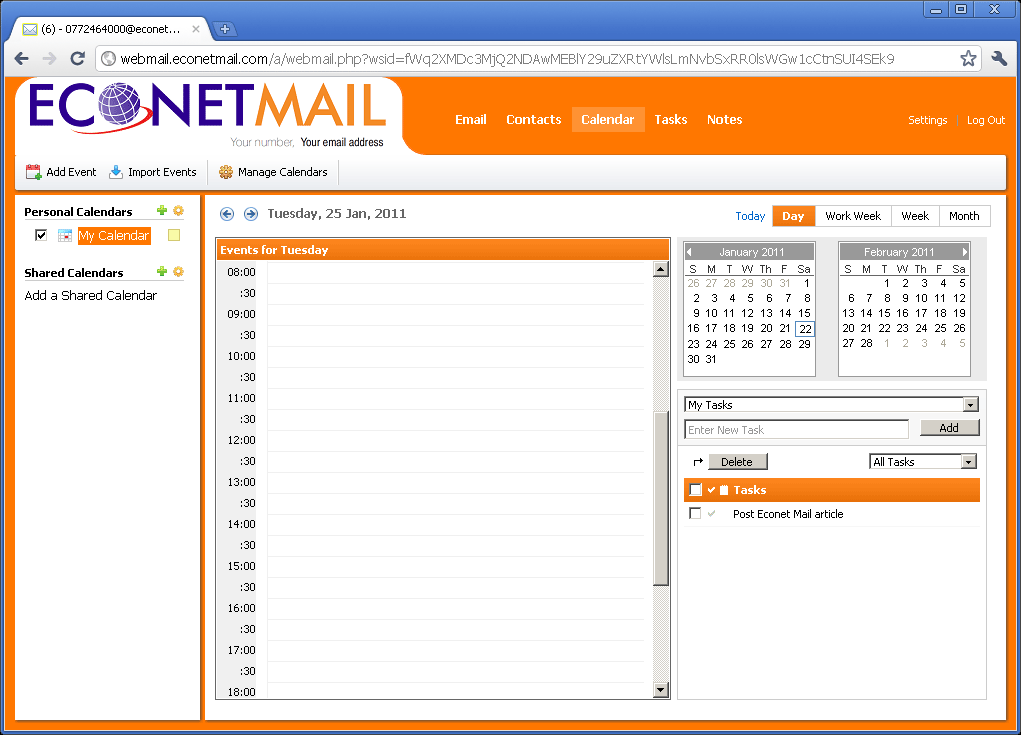Advance to March using February forward arrow

coord(963,251)
